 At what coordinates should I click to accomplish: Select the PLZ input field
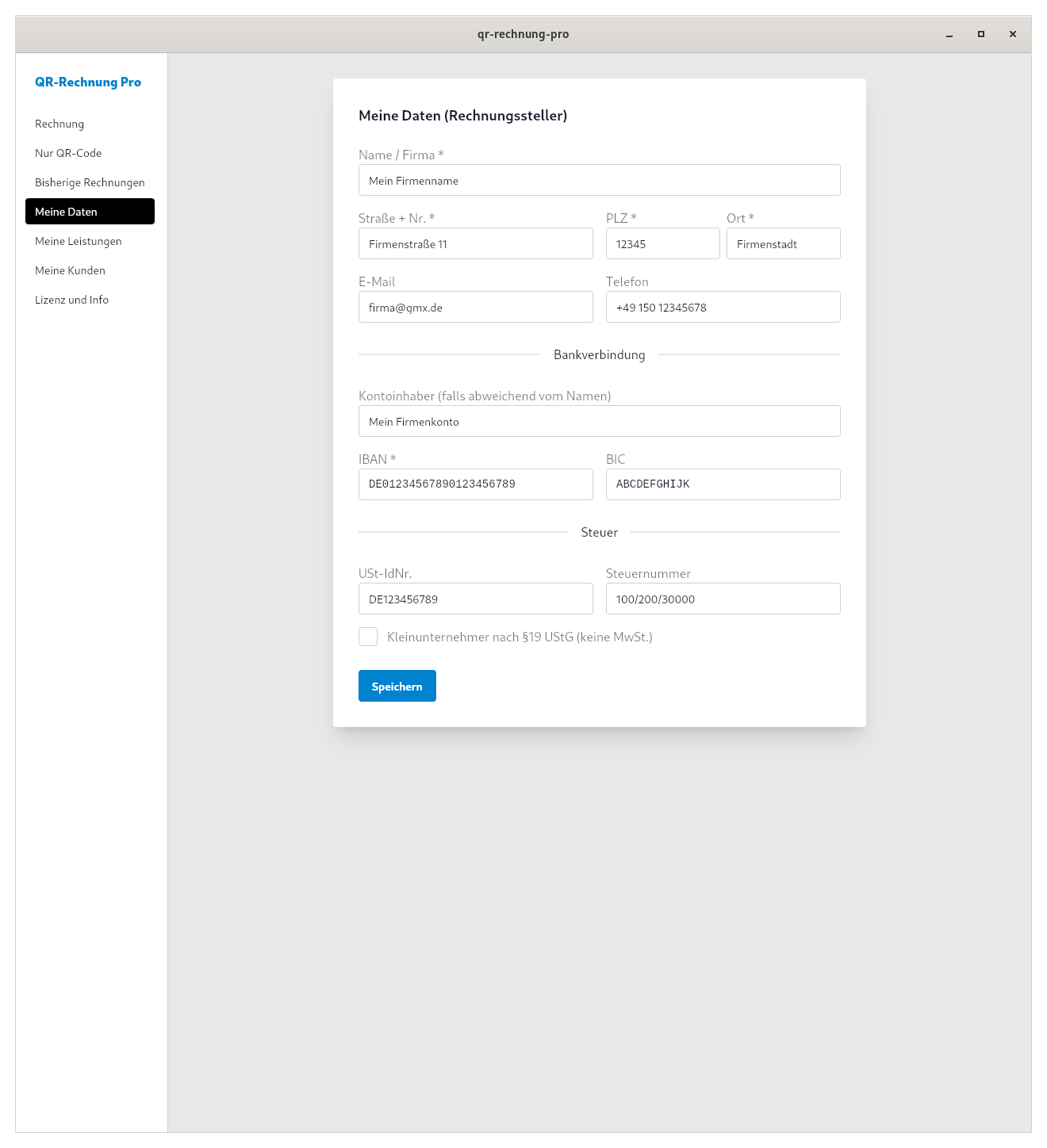pos(662,244)
